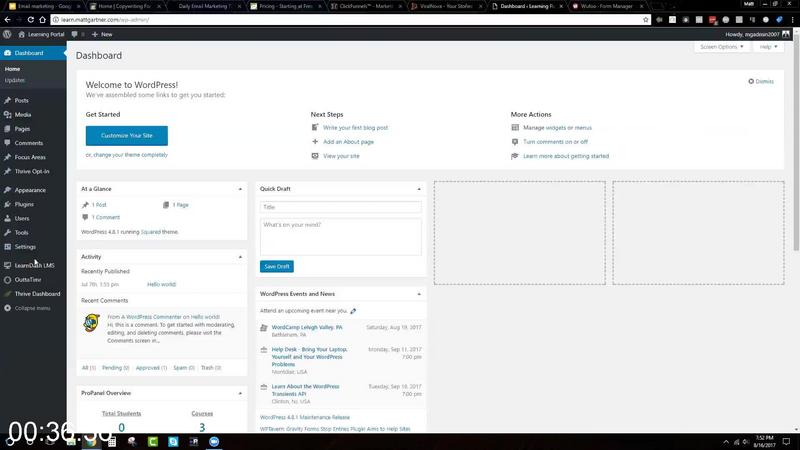The image size is (800, 450).
Task: Click change your theme completely link
Action: pos(130,155)
